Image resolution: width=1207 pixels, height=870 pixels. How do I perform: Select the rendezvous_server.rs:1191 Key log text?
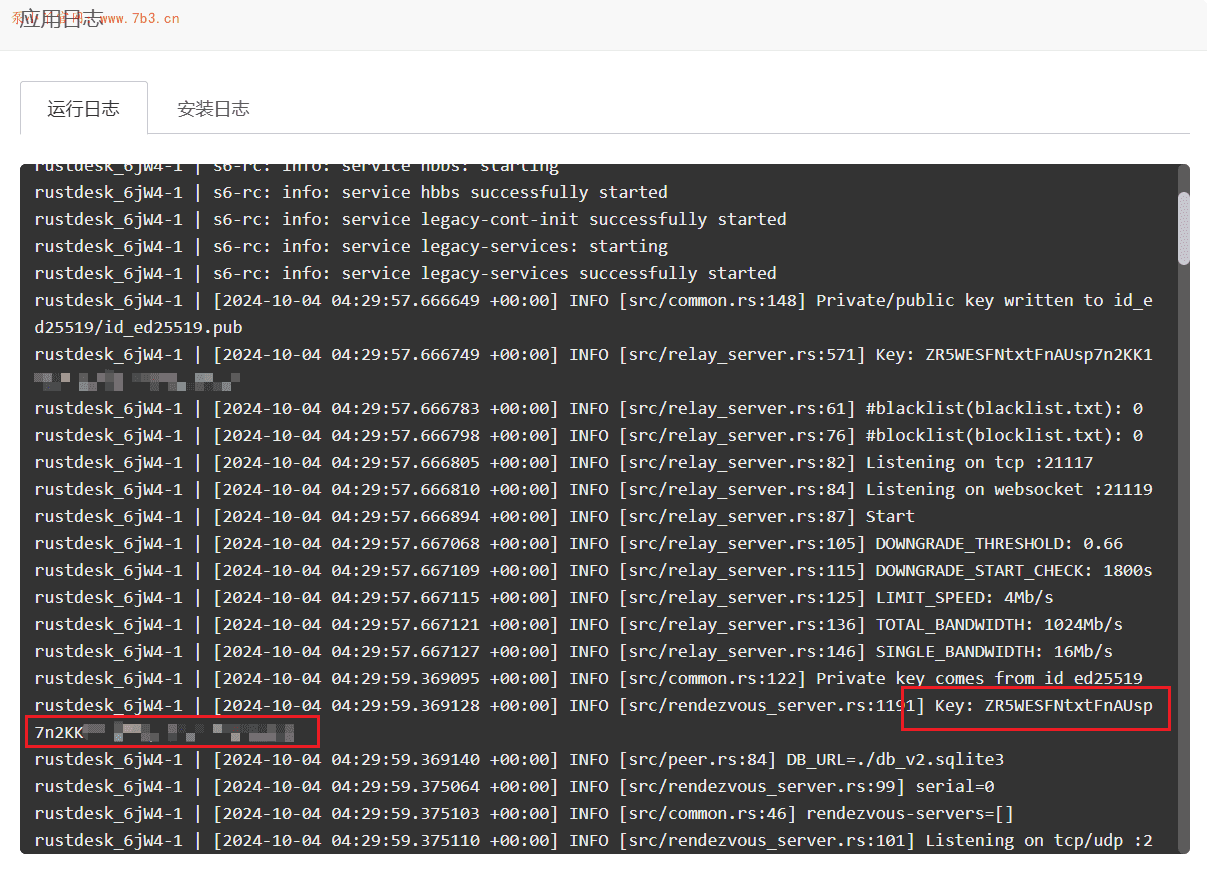[x=593, y=719]
